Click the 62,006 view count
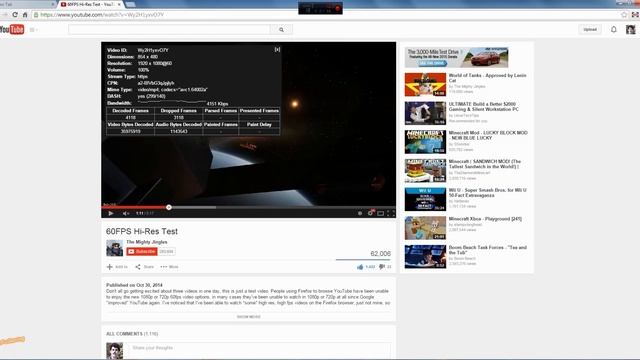The image size is (640, 360). 380,253
